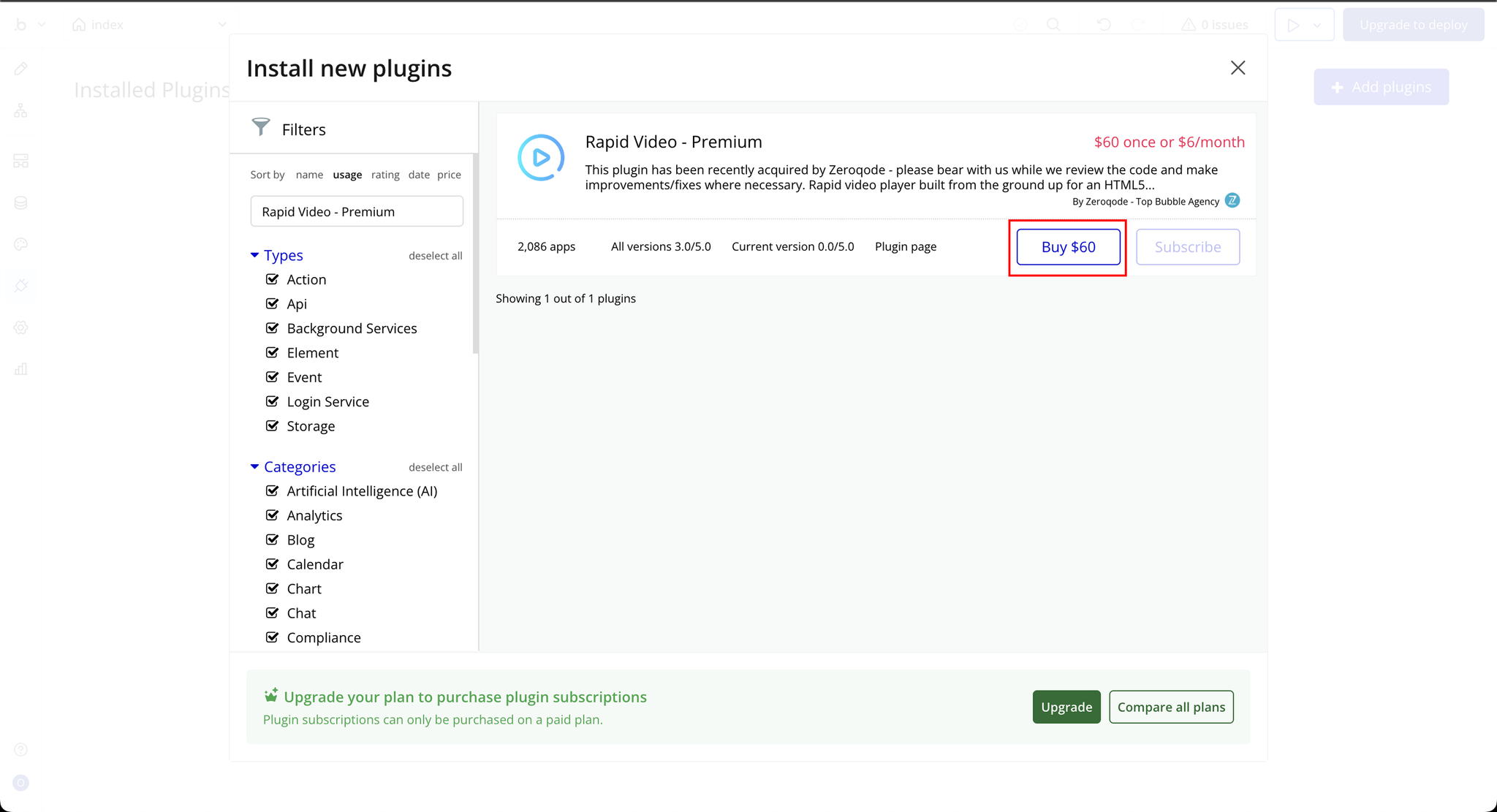Click deselect all for Types
This screenshot has width=1497, height=812.
coord(436,256)
